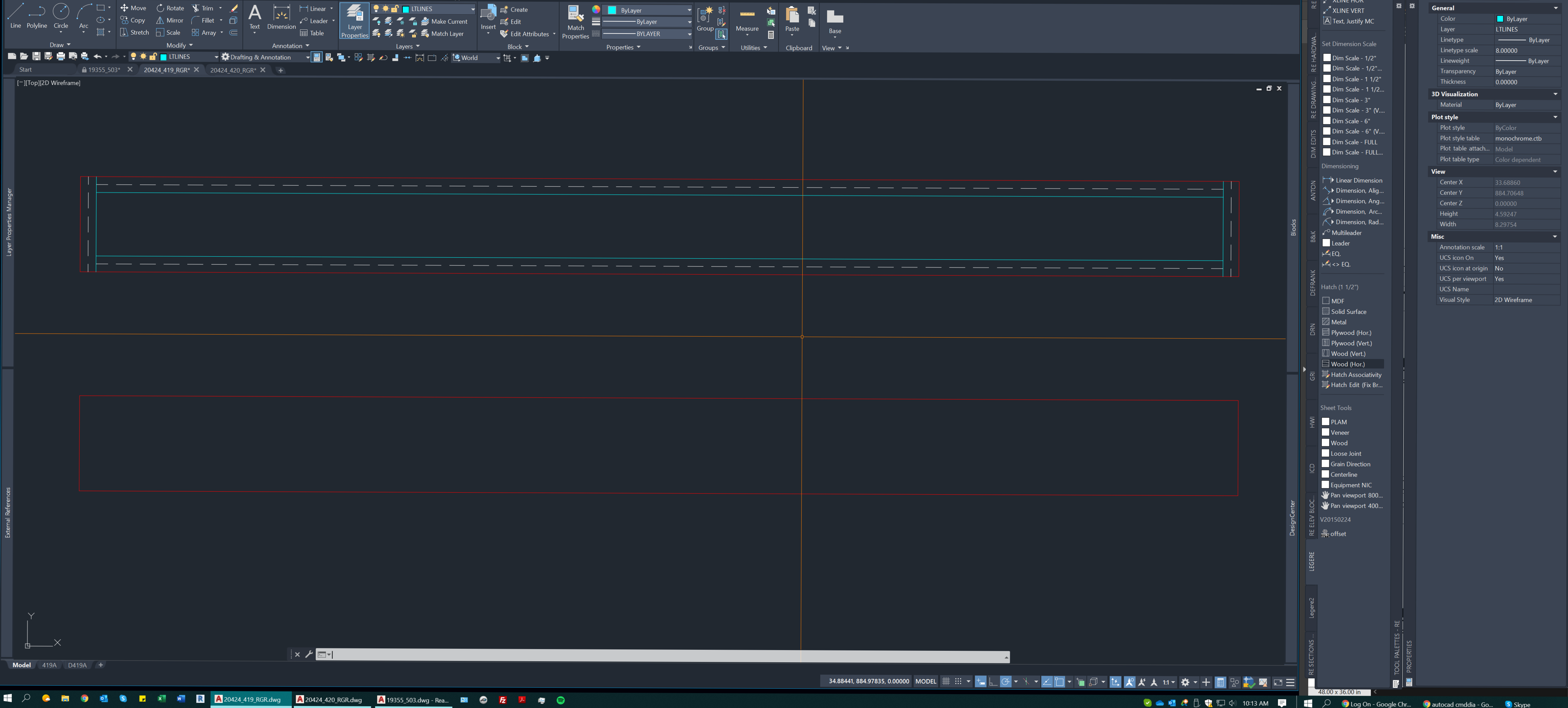Image resolution: width=1568 pixels, height=708 pixels.
Task: Start the Dimension tool
Action: click(x=281, y=17)
